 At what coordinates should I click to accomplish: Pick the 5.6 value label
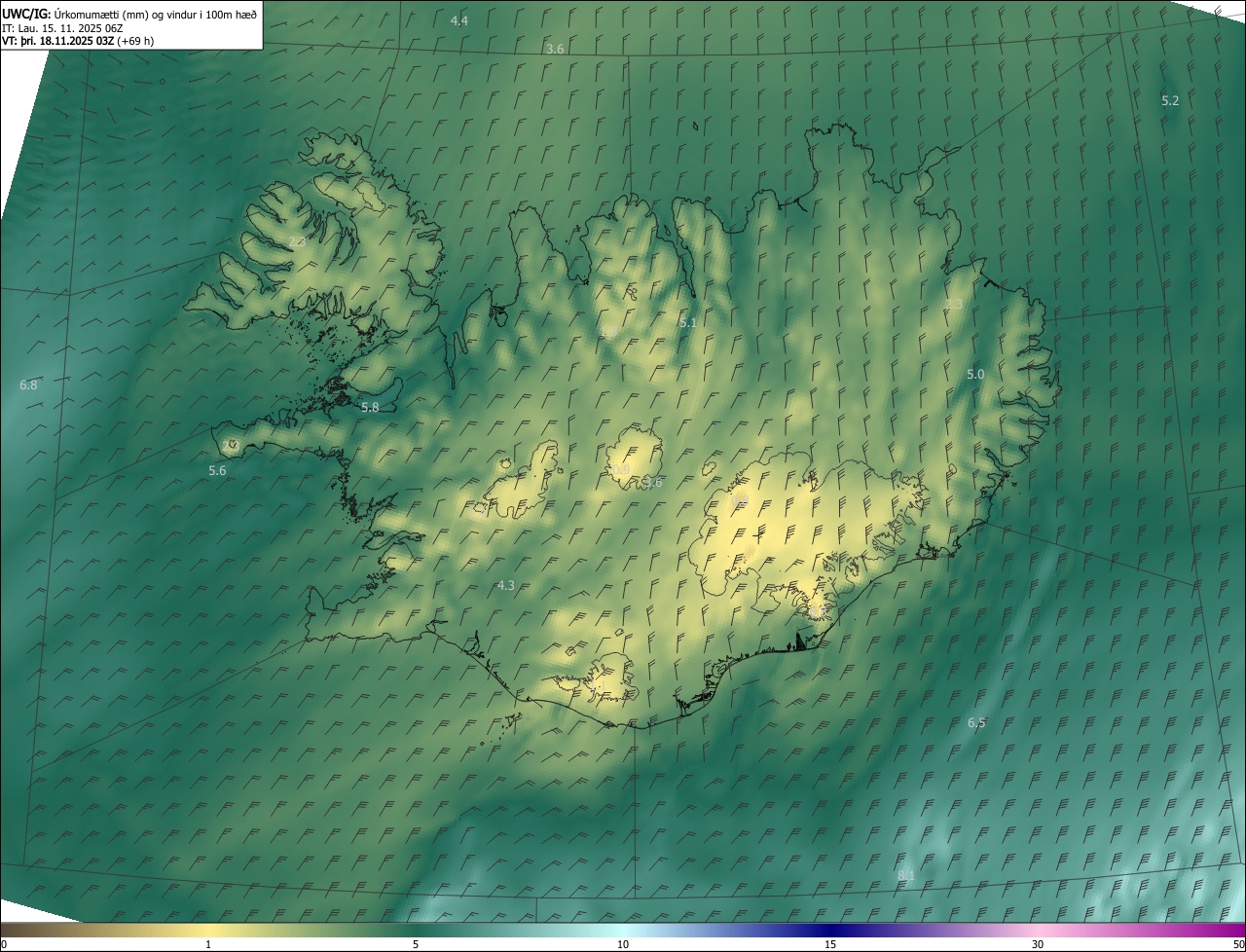[x=217, y=470]
